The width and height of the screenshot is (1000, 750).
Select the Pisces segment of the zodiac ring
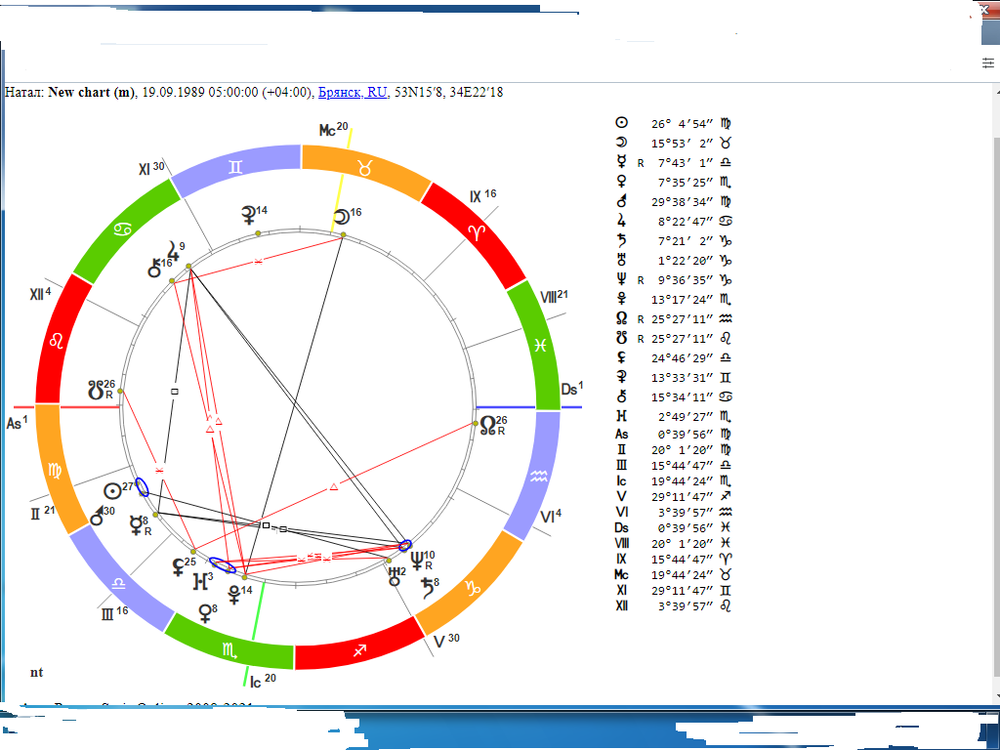pyautogui.click(x=540, y=344)
